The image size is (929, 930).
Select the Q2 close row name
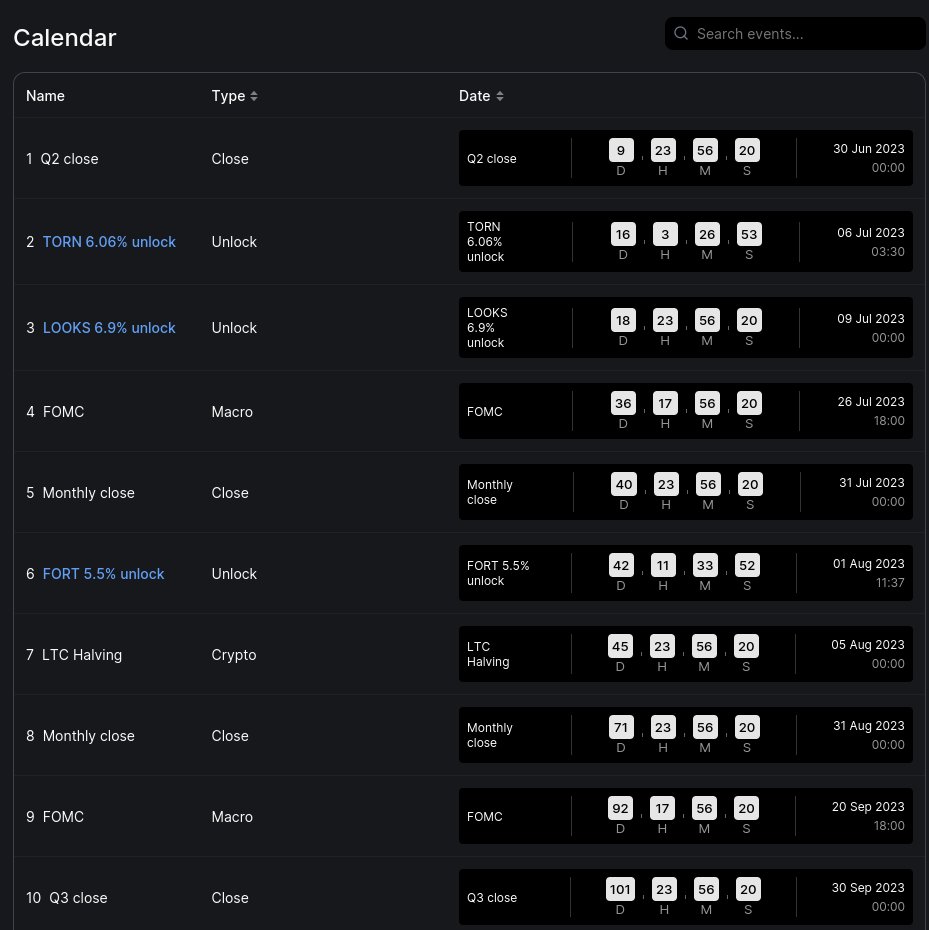pyautogui.click(x=69, y=159)
